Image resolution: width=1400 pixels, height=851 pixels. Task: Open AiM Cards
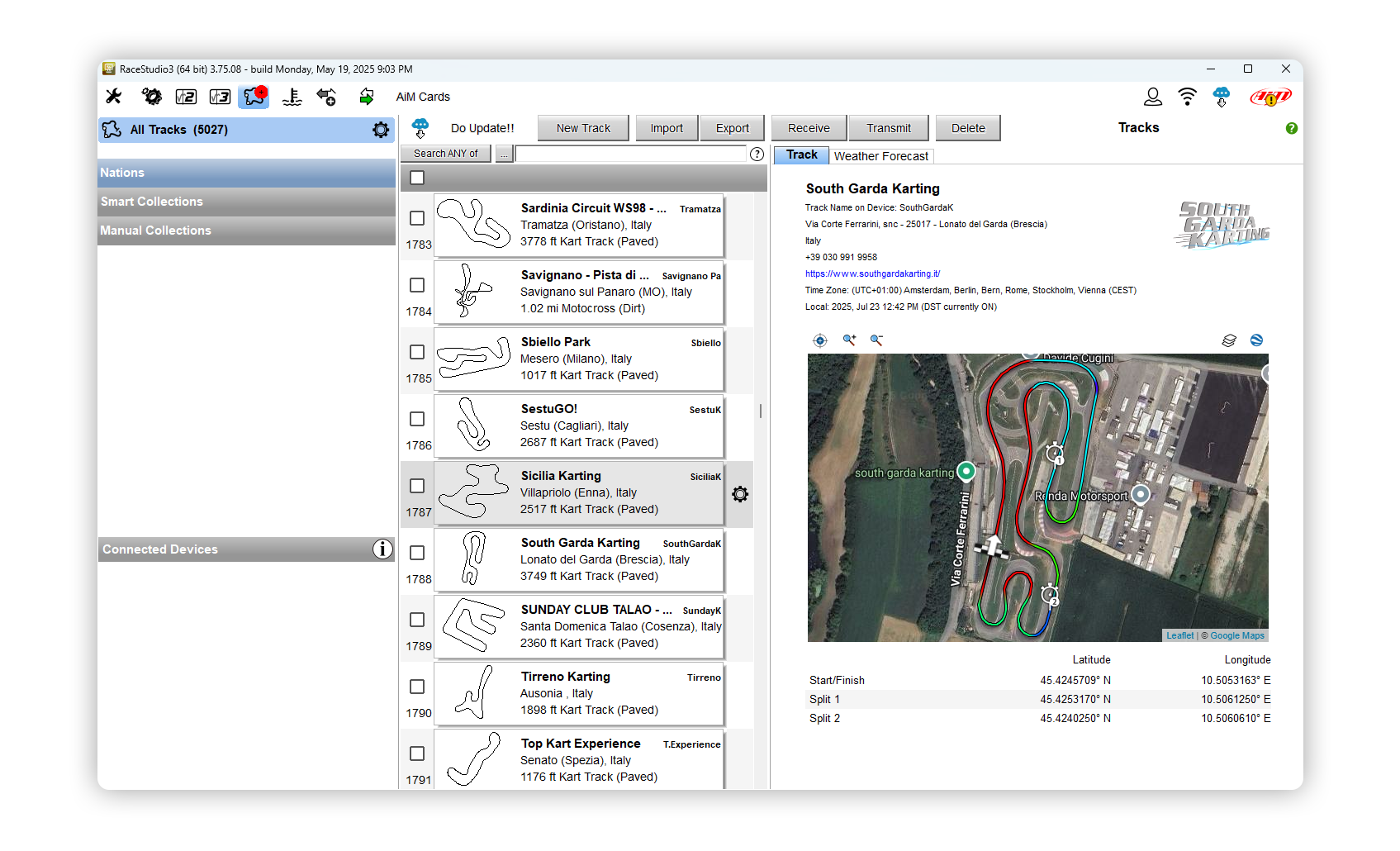pyautogui.click(x=423, y=97)
